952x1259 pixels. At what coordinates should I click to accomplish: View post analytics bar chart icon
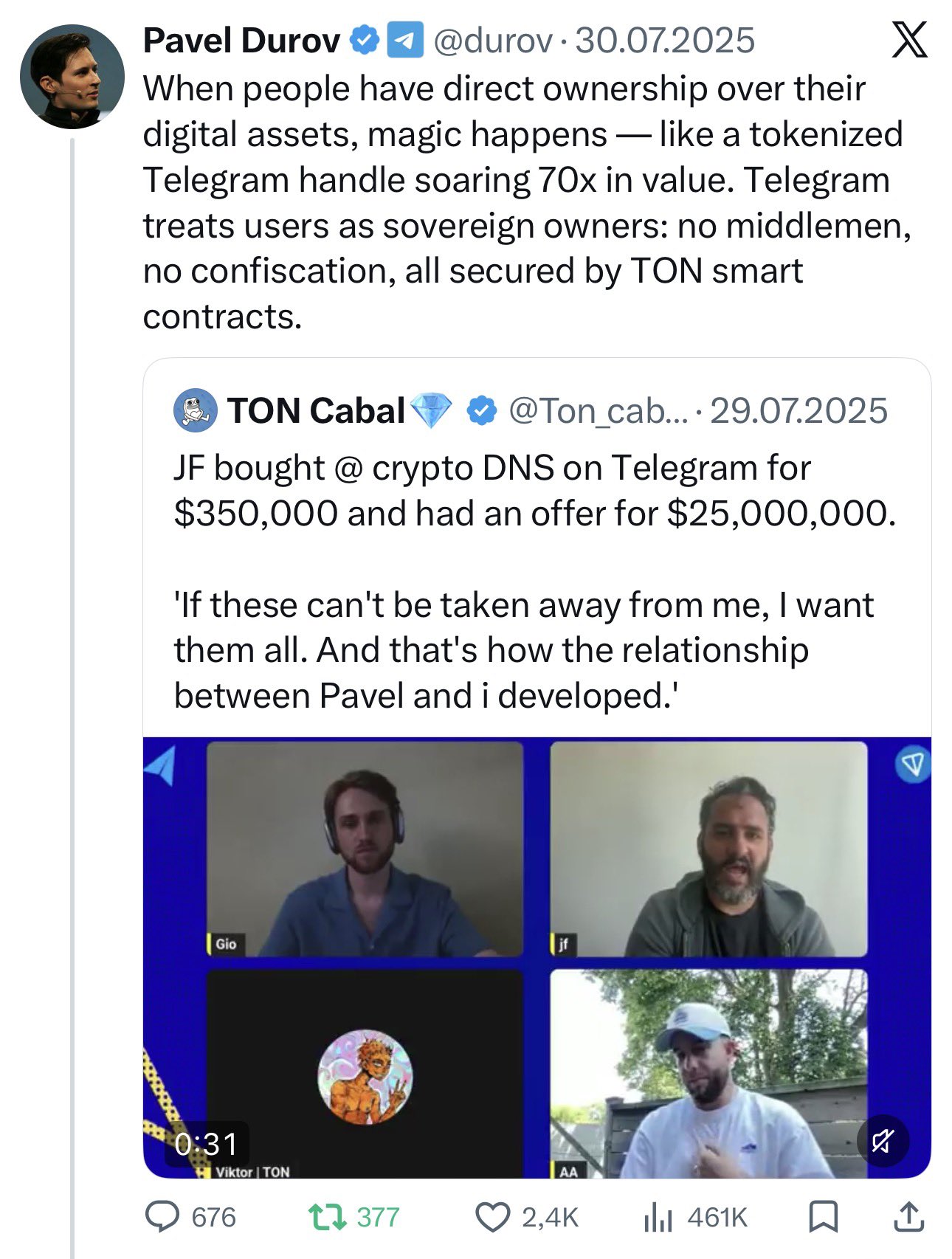[x=658, y=1217]
